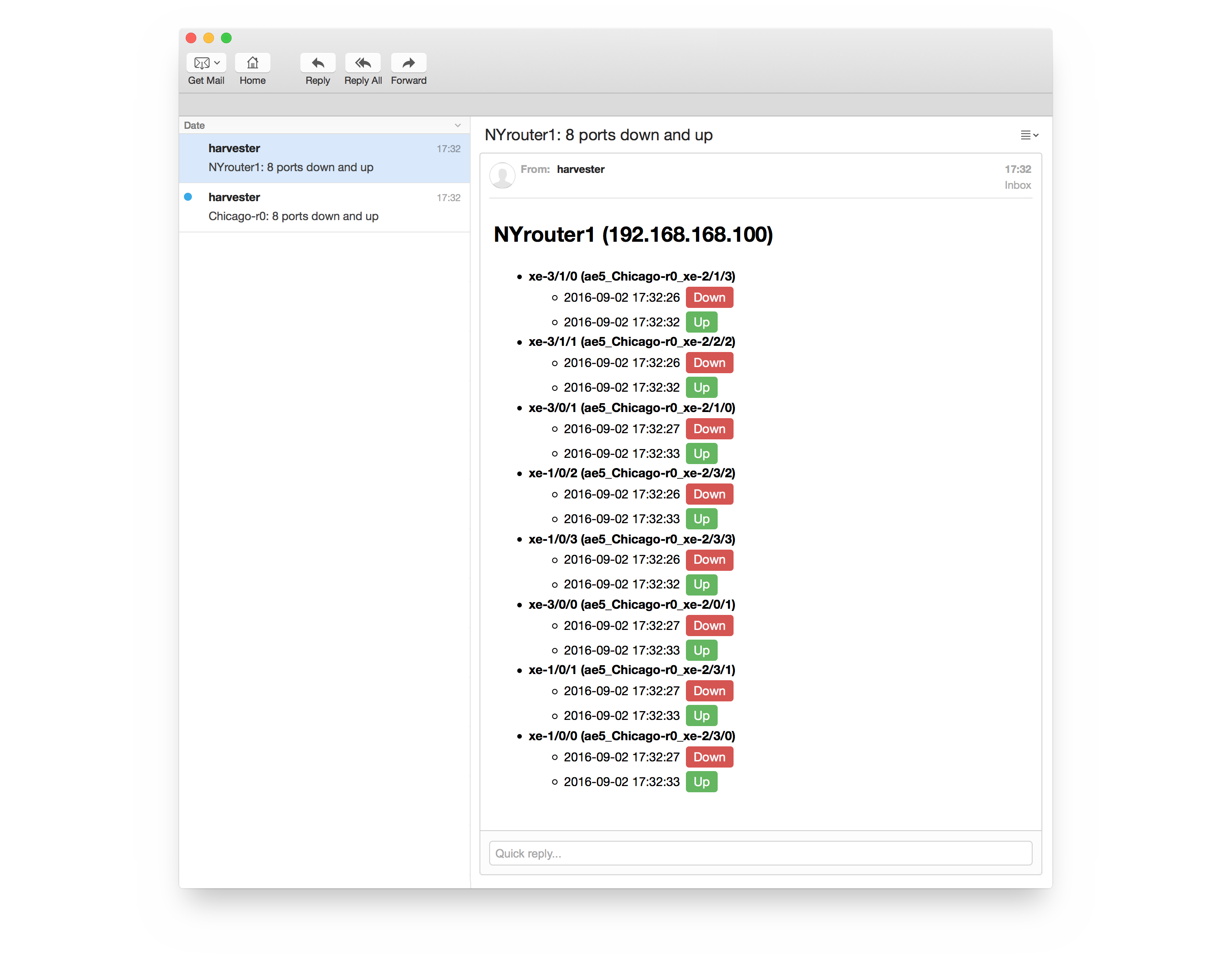
Task: Focus the Quick reply input field
Action: click(760, 853)
